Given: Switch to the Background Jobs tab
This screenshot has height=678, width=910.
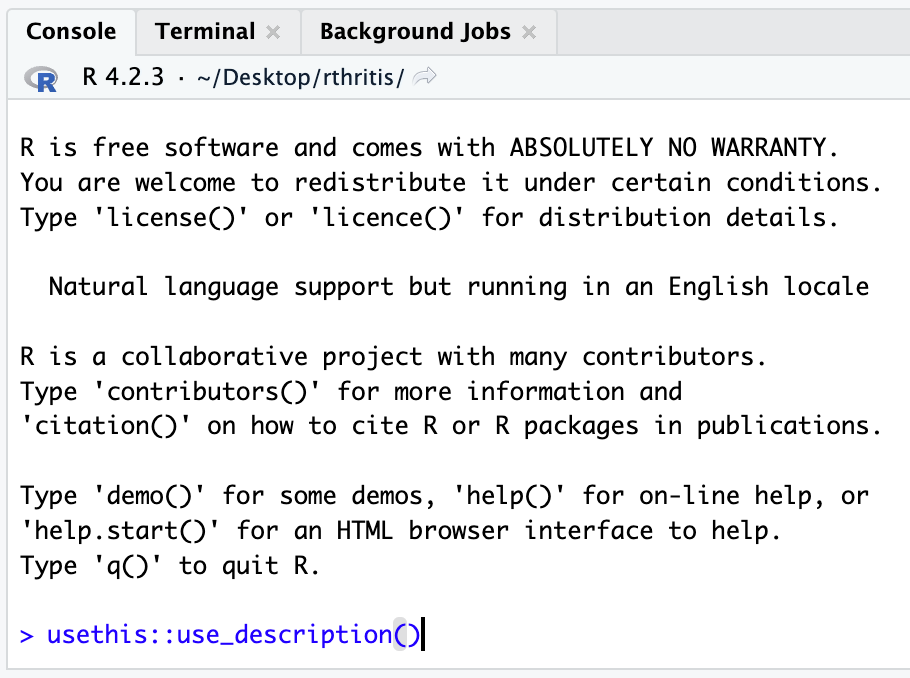Looking at the screenshot, I should point(415,31).
